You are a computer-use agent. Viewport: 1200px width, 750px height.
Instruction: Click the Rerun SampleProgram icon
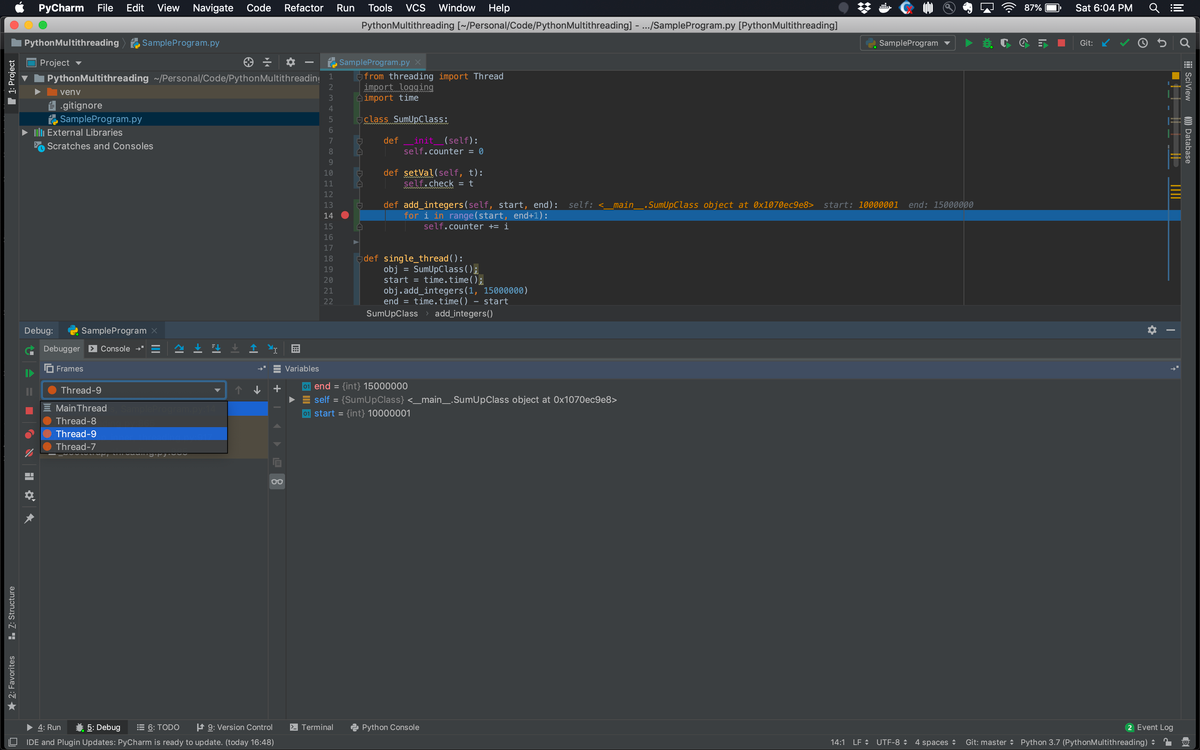[x=29, y=350]
